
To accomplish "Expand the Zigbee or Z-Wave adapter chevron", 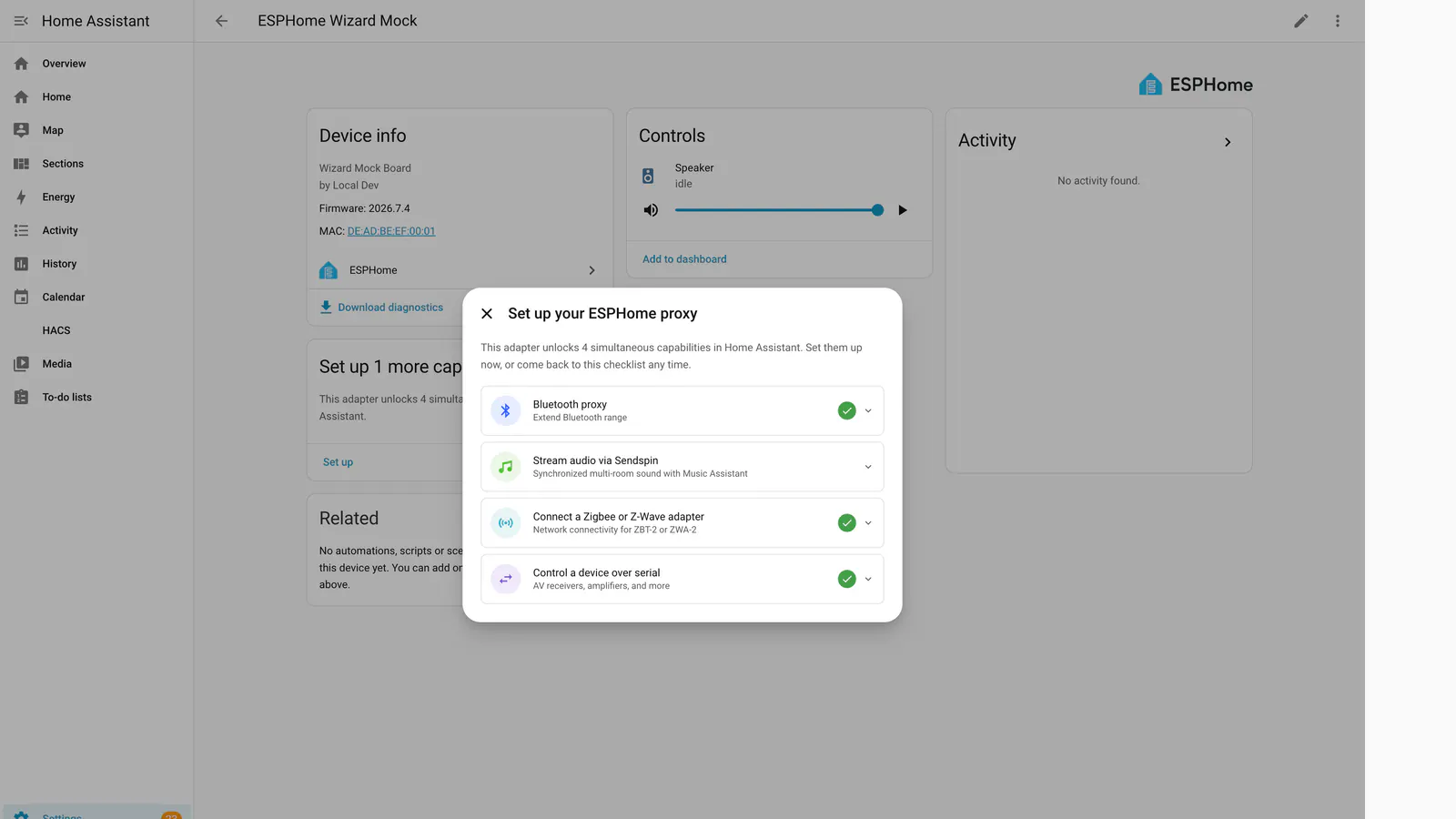I will 868,523.
